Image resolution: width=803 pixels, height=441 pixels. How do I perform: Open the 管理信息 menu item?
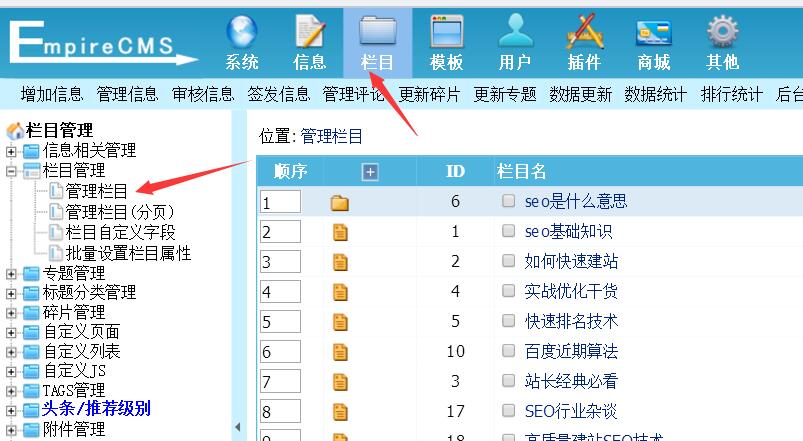(x=127, y=94)
